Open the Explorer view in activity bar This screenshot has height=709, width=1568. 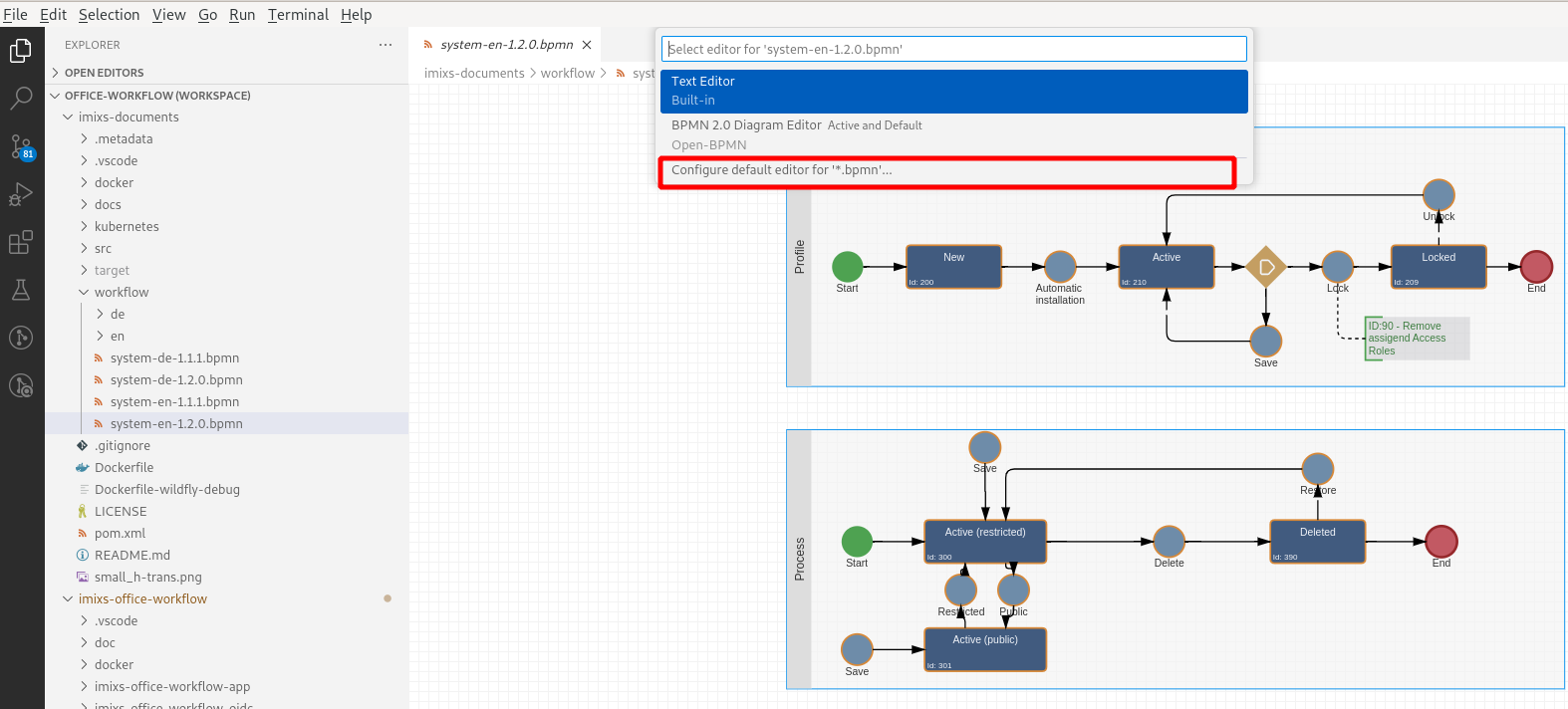point(21,50)
